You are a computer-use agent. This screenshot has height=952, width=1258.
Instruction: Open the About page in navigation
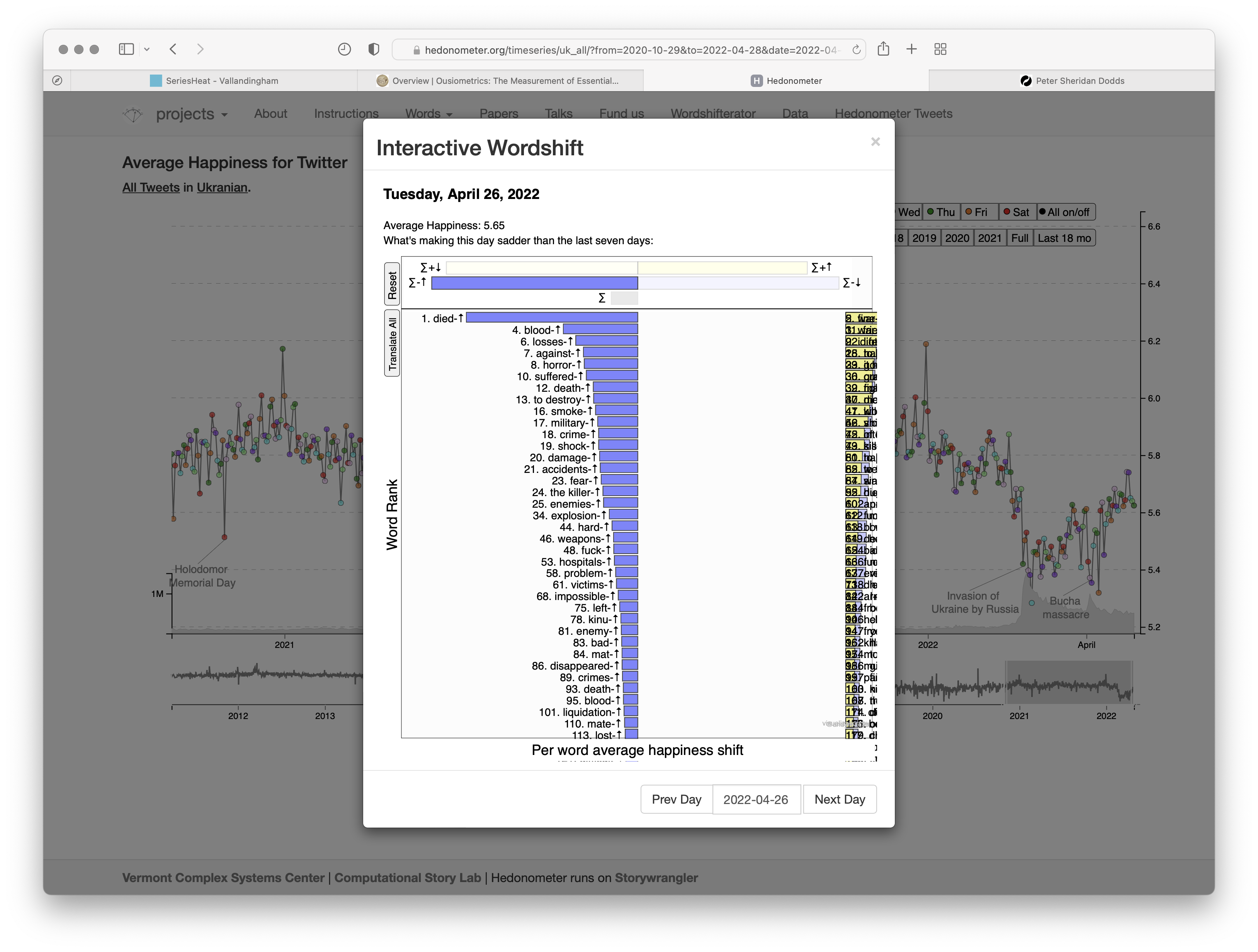pyautogui.click(x=271, y=114)
